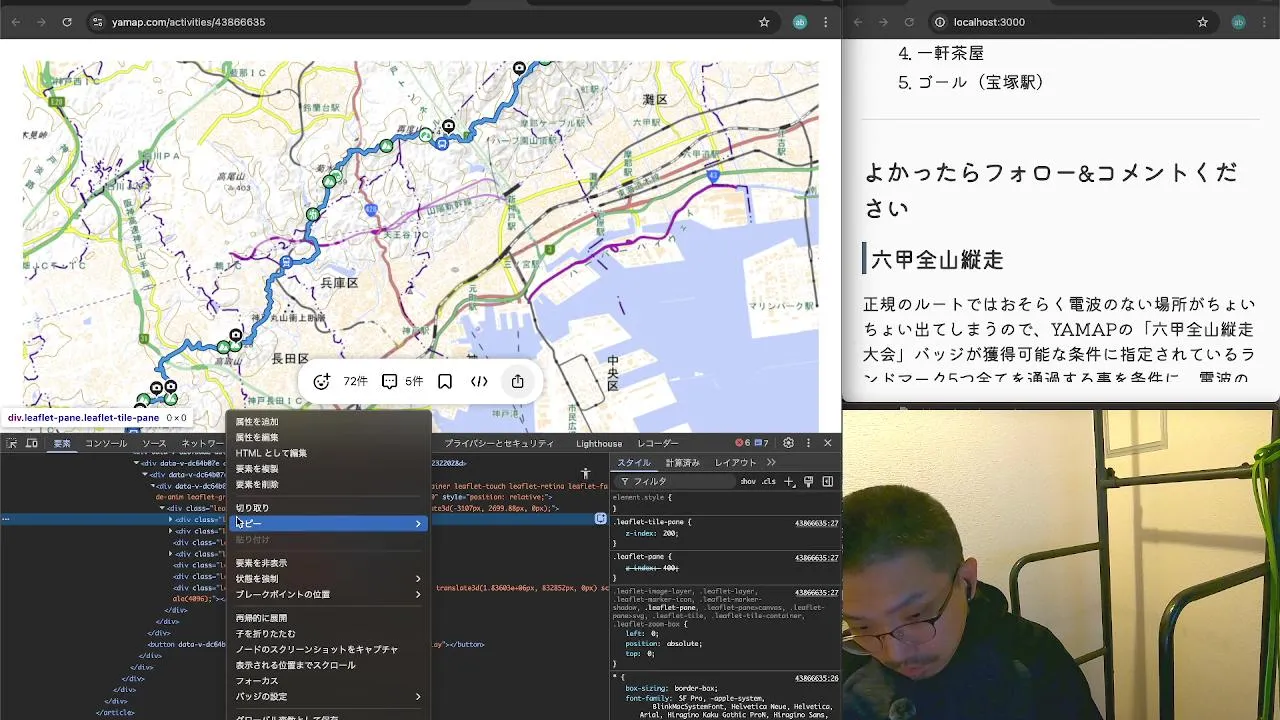Open プライバシーとセキュリティ DevTools tab
The image size is (1280, 720).
[499, 443]
